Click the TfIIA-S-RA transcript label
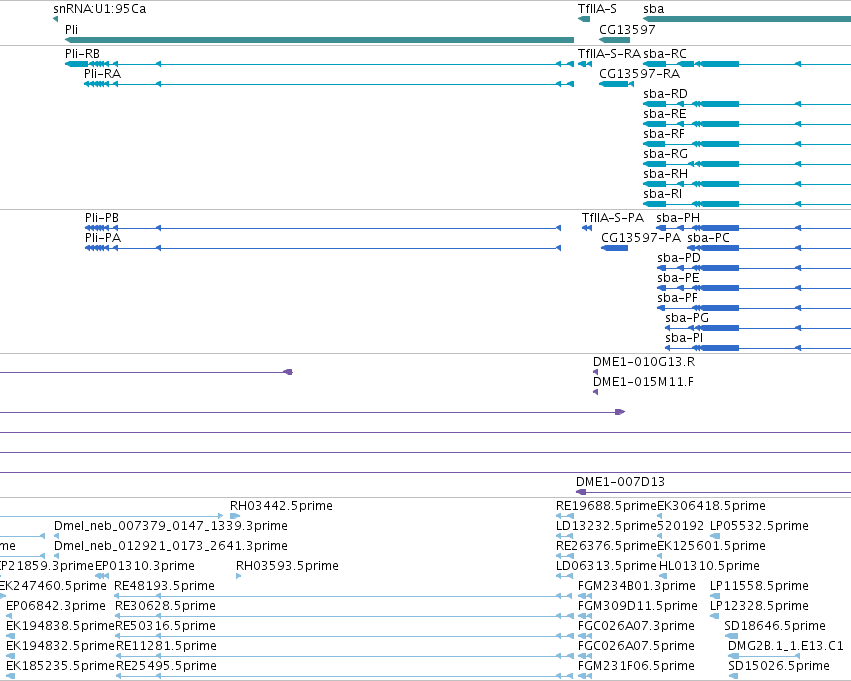The height and width of the screenshot is (681, 851). [x=609, y=54]
